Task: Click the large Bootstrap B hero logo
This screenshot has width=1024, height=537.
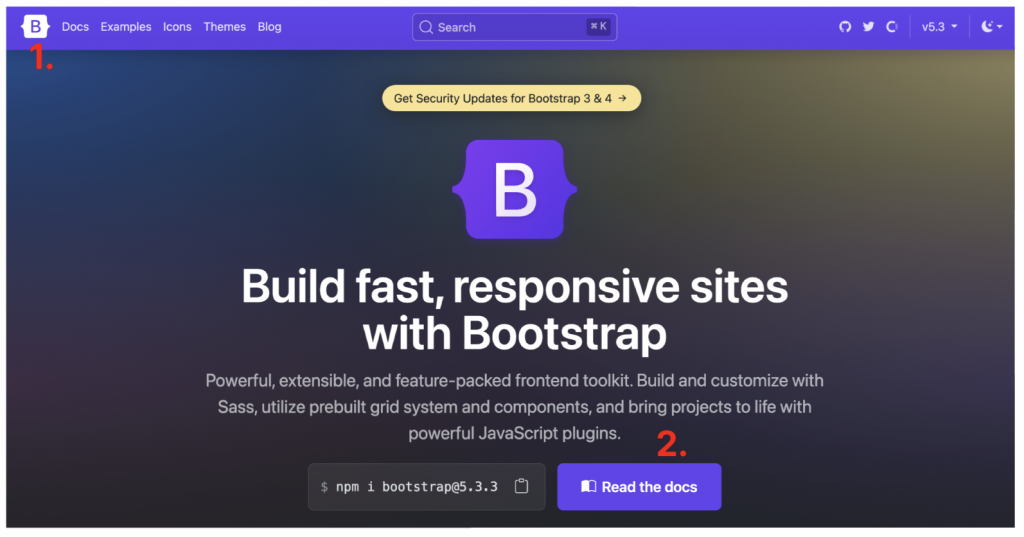Action: [x=515, y=189]
